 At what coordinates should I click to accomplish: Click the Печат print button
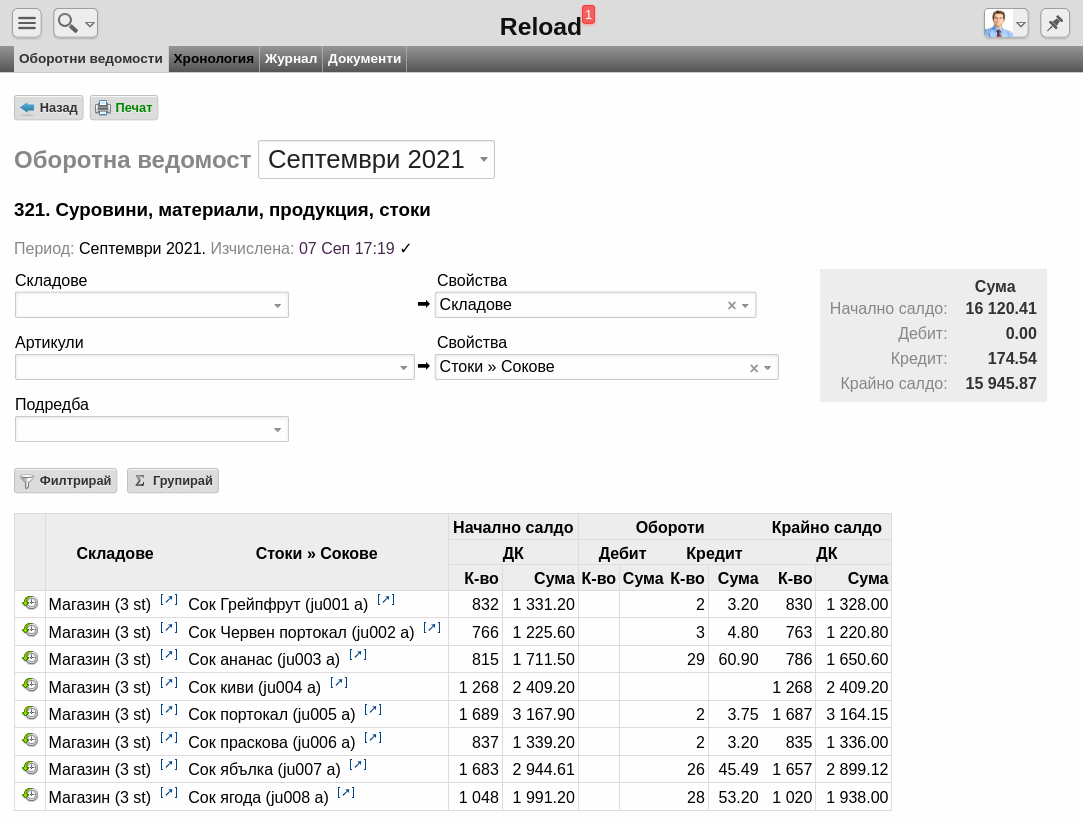coord(124,108)
